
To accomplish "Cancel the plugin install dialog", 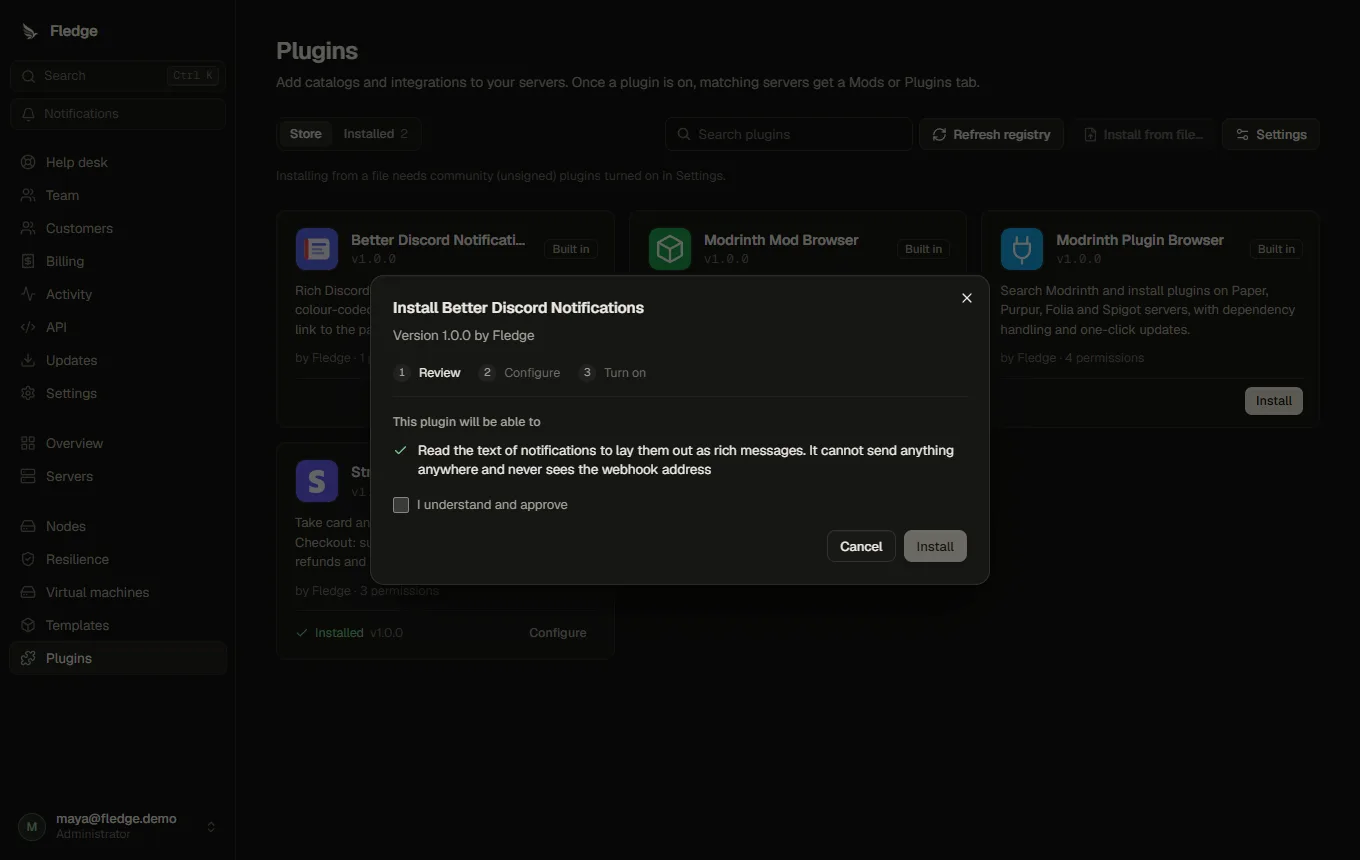I will click(x=861, y=546).
